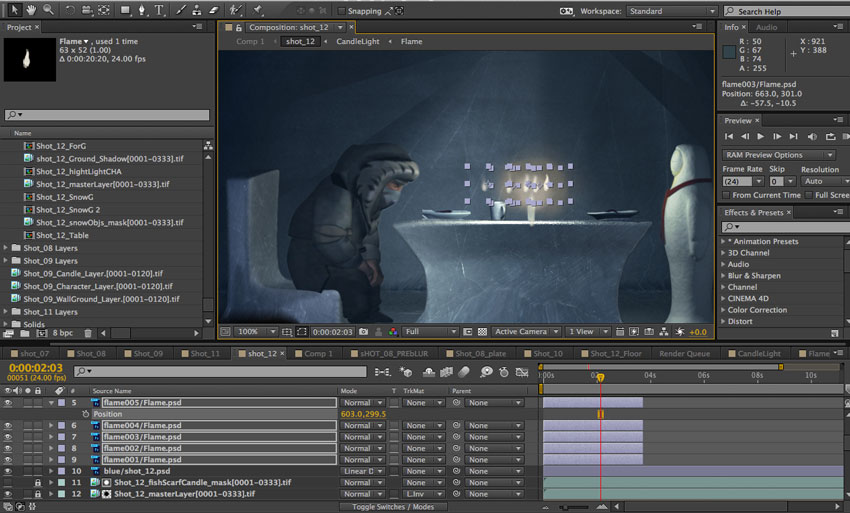Open RAM Preview Options dropdown
Image resolution: width=850 pixels, height=513 pixels.
click(779, 155)
